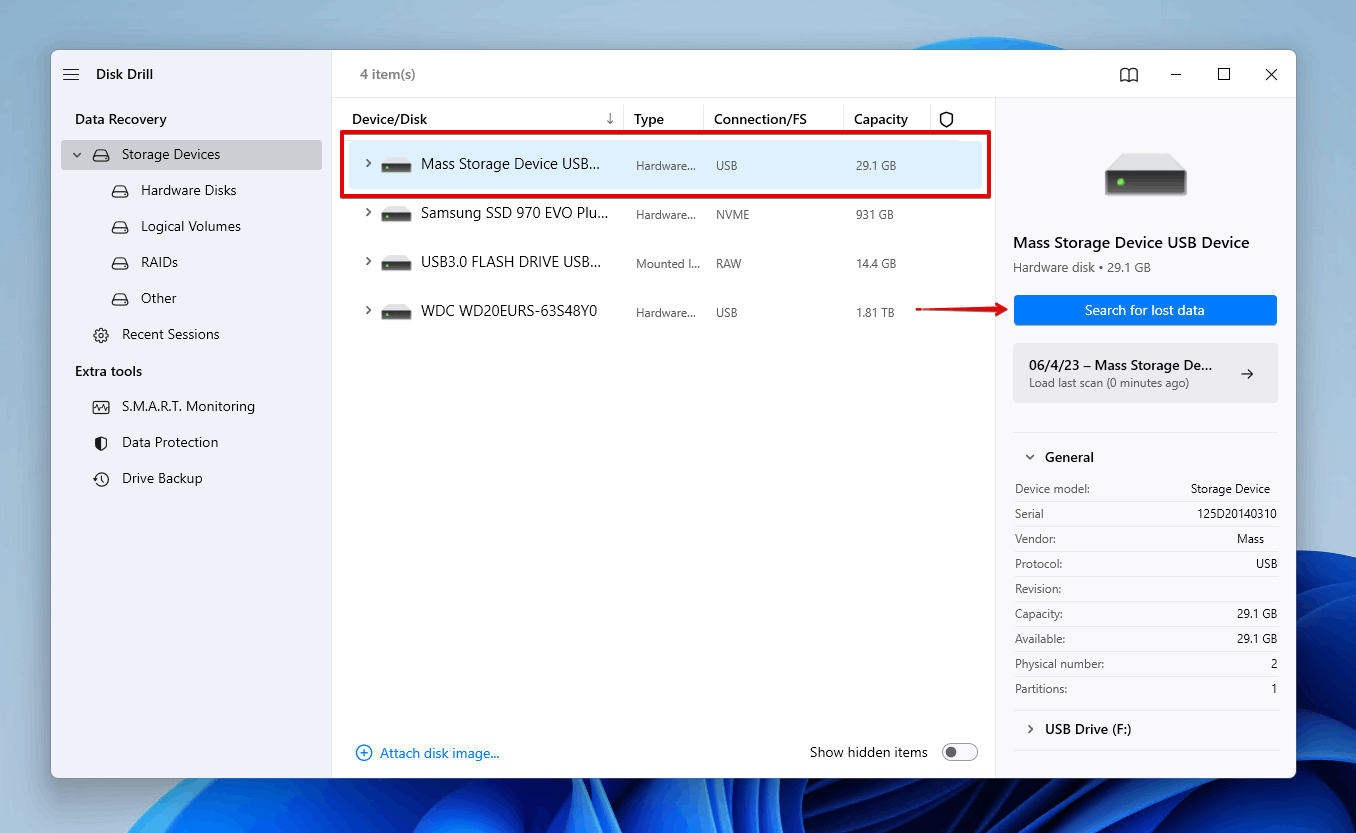This screenshot has height=833, width=1356.
Task: Collapse the Storage Devices tree node
Action: click(77, 155)
